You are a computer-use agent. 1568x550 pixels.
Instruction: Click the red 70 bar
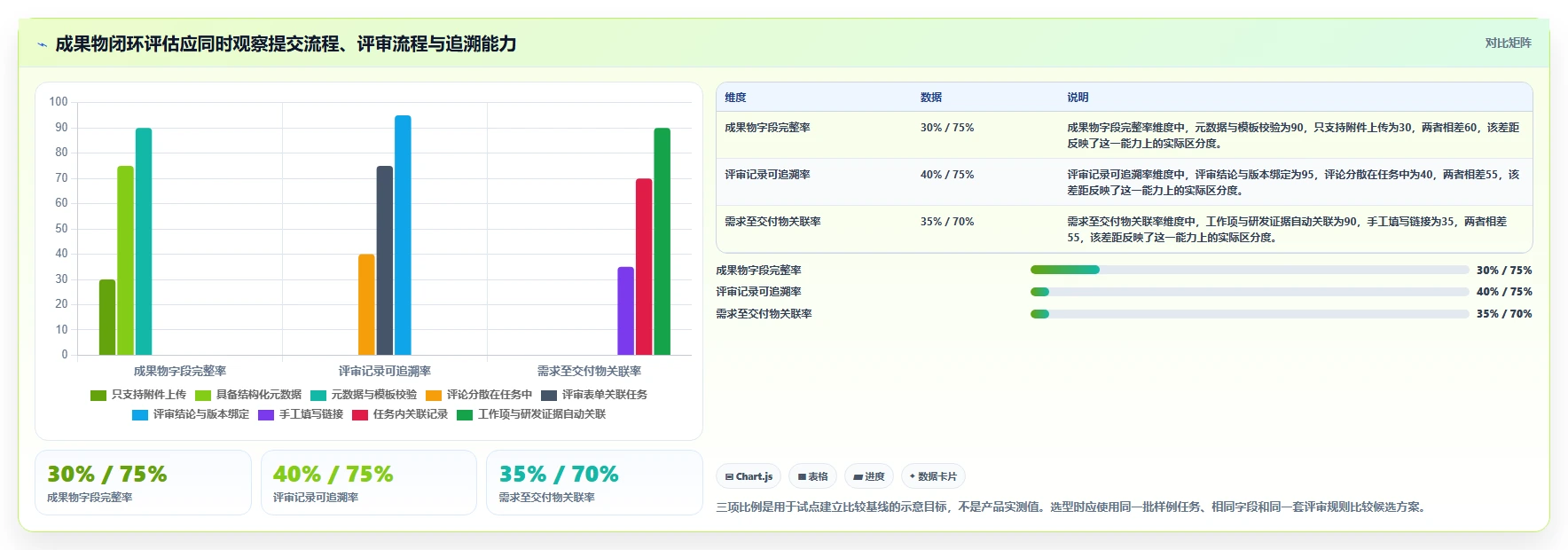pyautogui.click(x=644, y=267)
